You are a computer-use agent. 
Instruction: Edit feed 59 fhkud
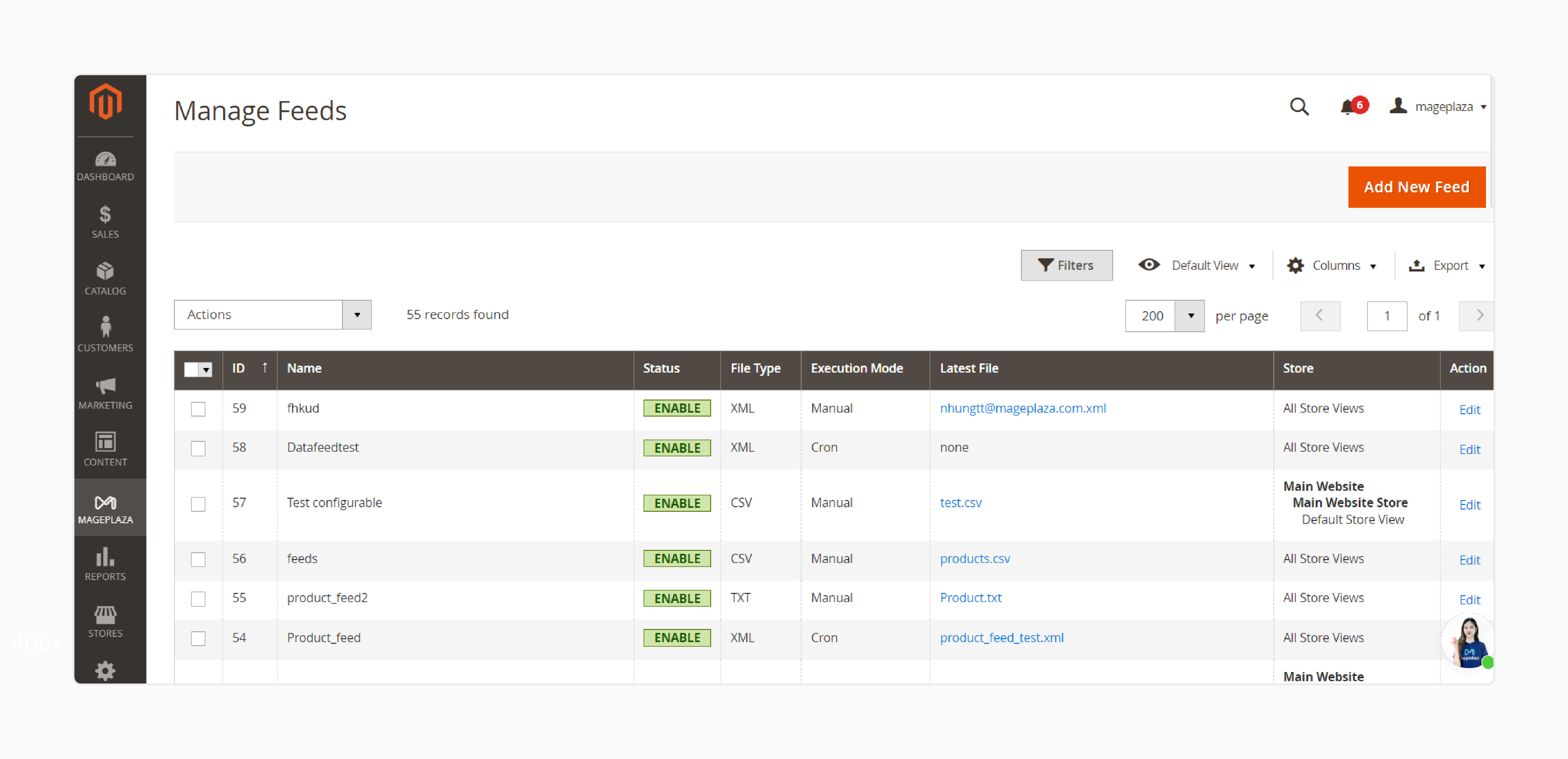pos(1470,409)
